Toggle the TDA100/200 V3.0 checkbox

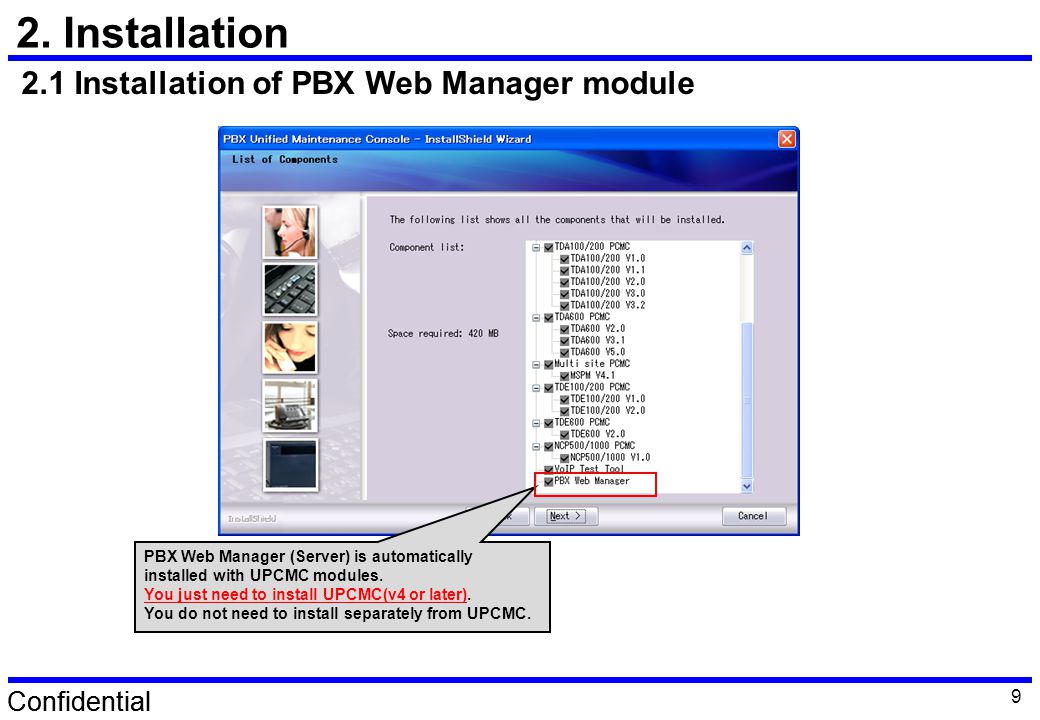(x=564, y=294)
